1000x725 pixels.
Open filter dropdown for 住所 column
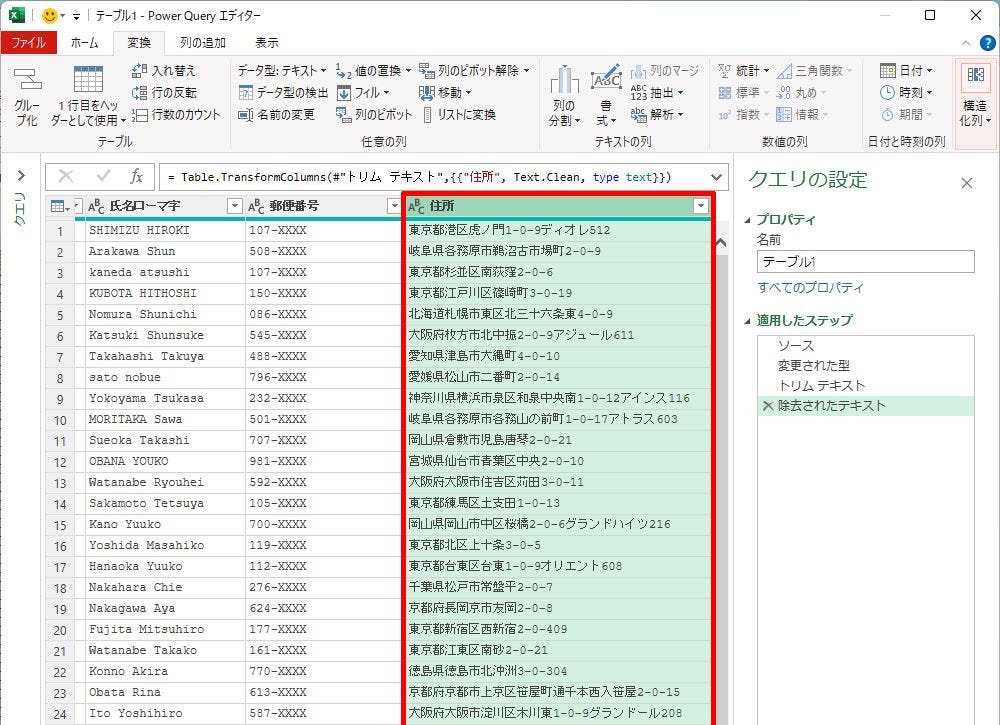[x=700, y=206]
